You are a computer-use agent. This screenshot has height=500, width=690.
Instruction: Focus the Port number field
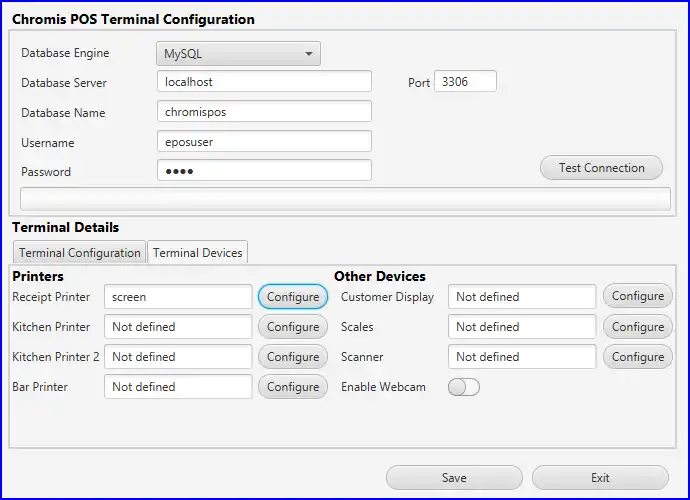pyautogui.click(x=465, y=82)
